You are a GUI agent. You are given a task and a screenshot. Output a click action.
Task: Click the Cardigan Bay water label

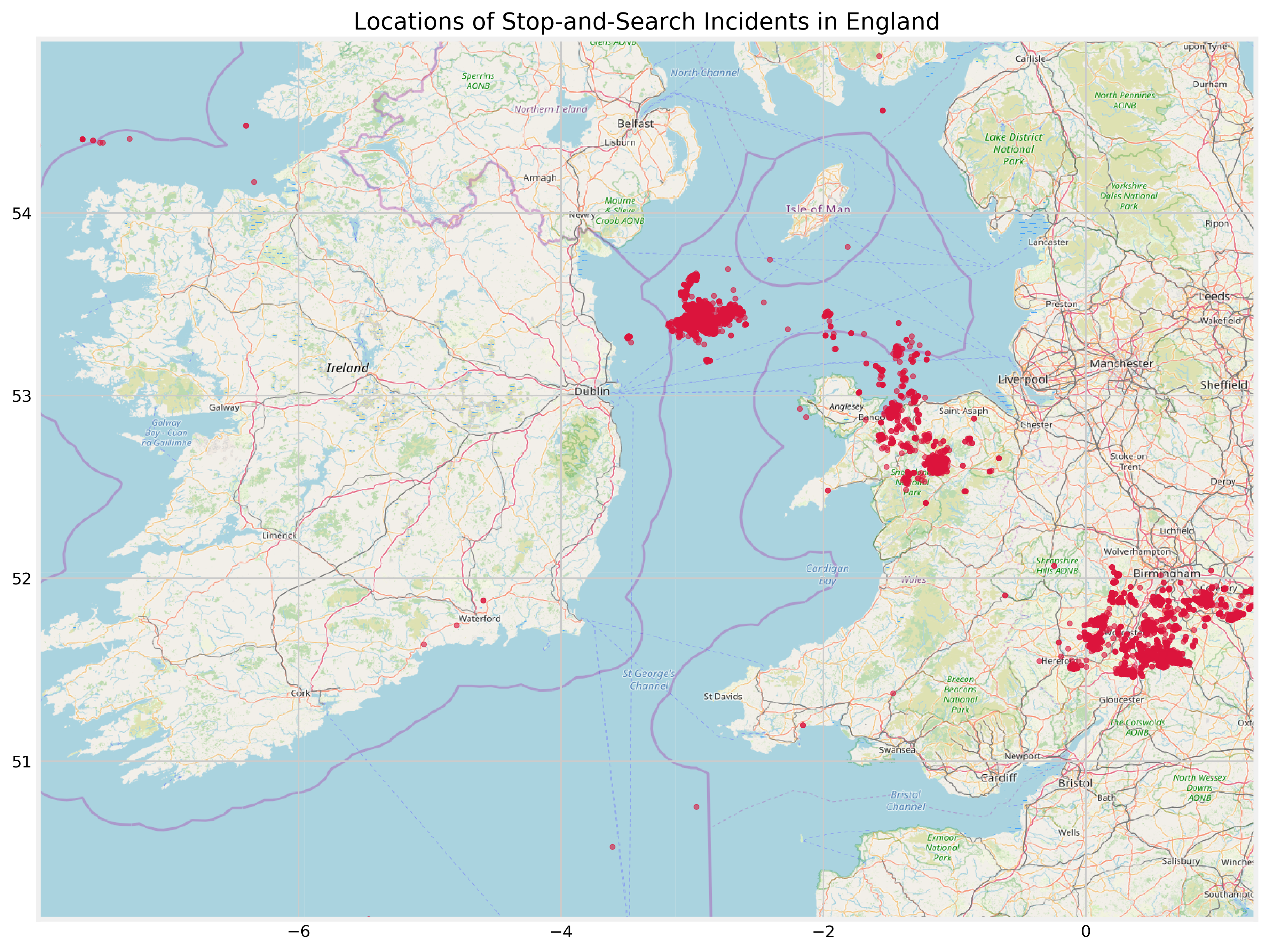click(x=827, y=574)
